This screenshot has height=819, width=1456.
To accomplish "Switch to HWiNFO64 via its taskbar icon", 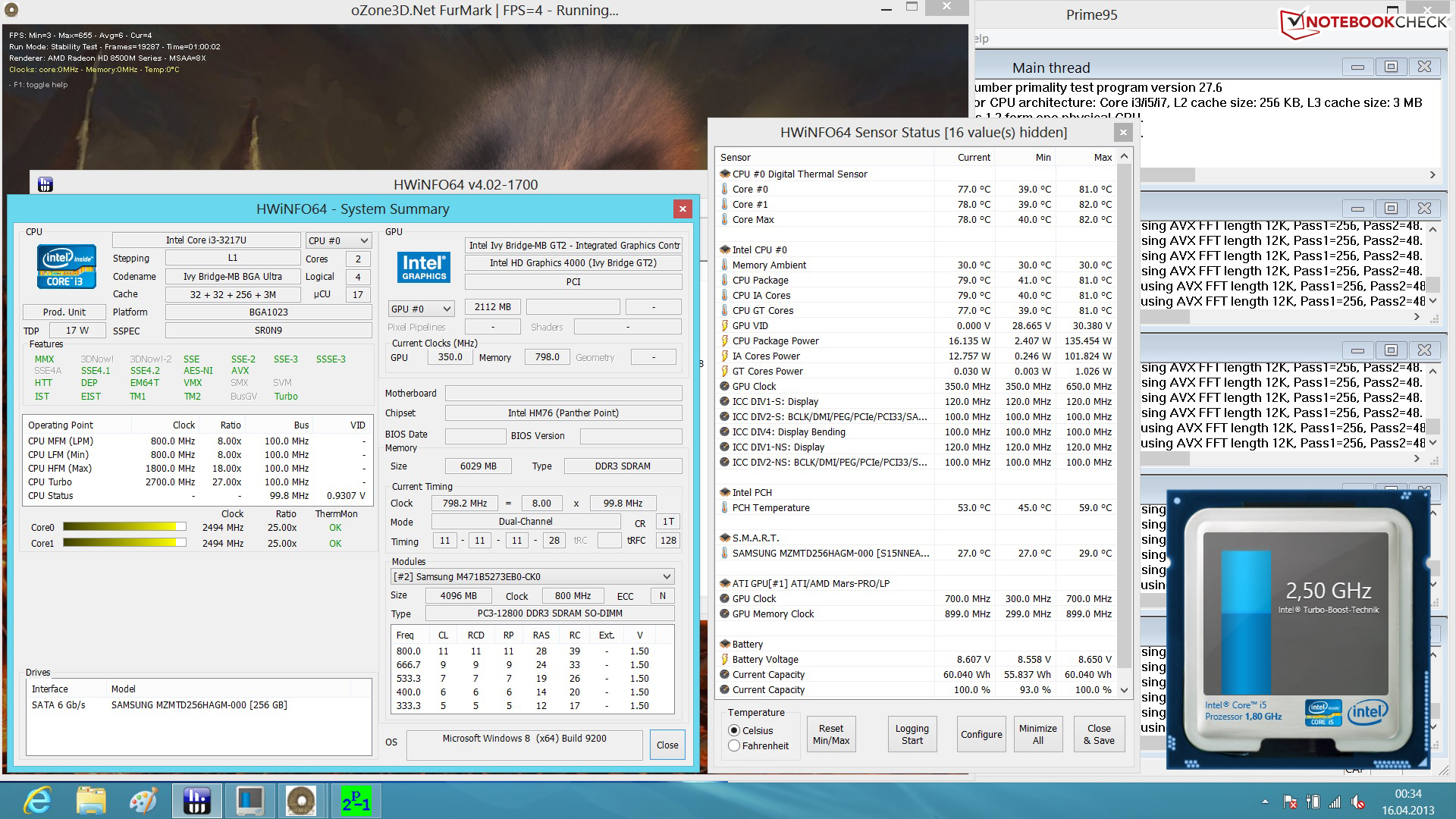I will (x=196, y=800).
